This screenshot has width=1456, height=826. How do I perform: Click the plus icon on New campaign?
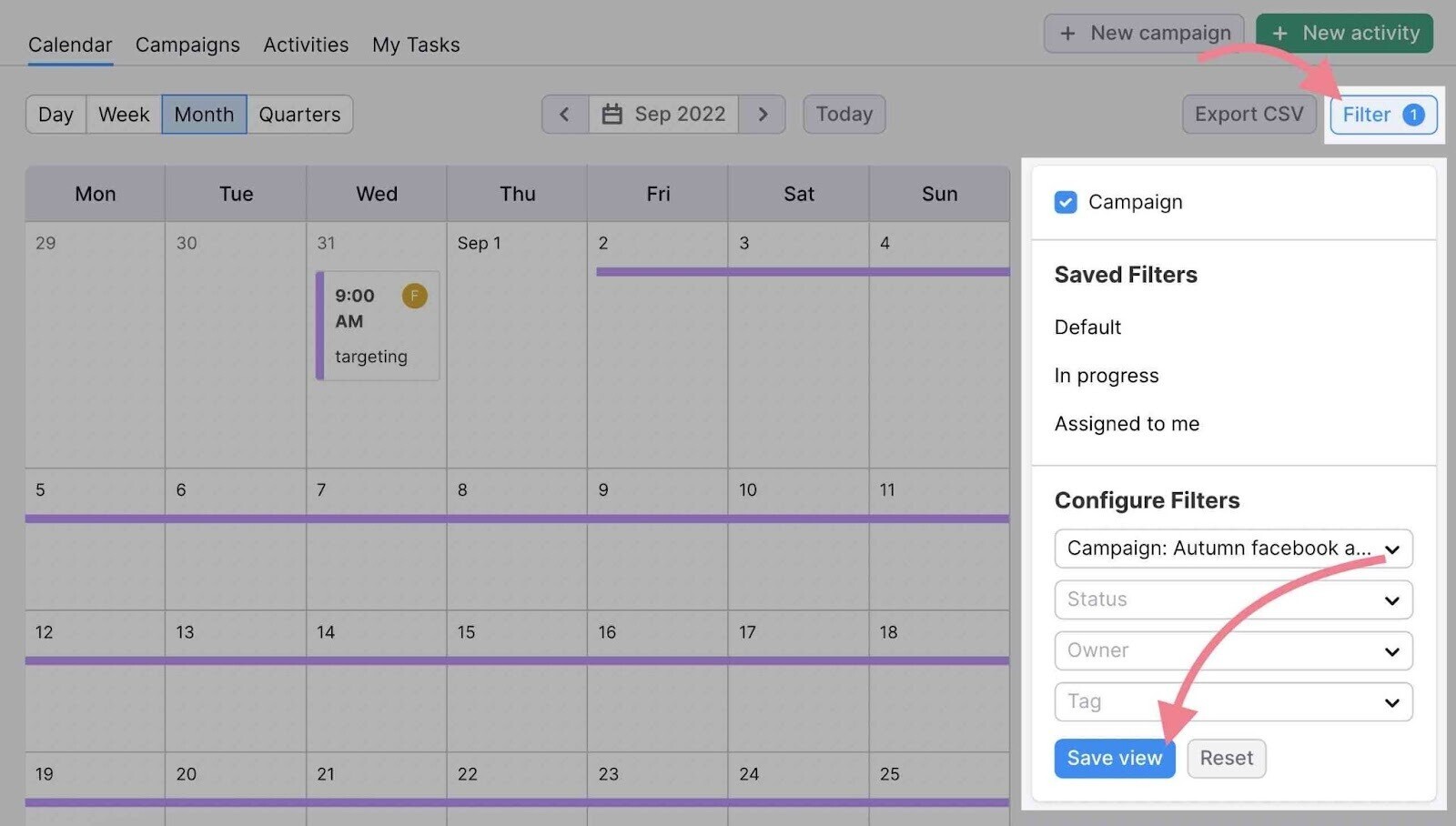(1067, 34)
